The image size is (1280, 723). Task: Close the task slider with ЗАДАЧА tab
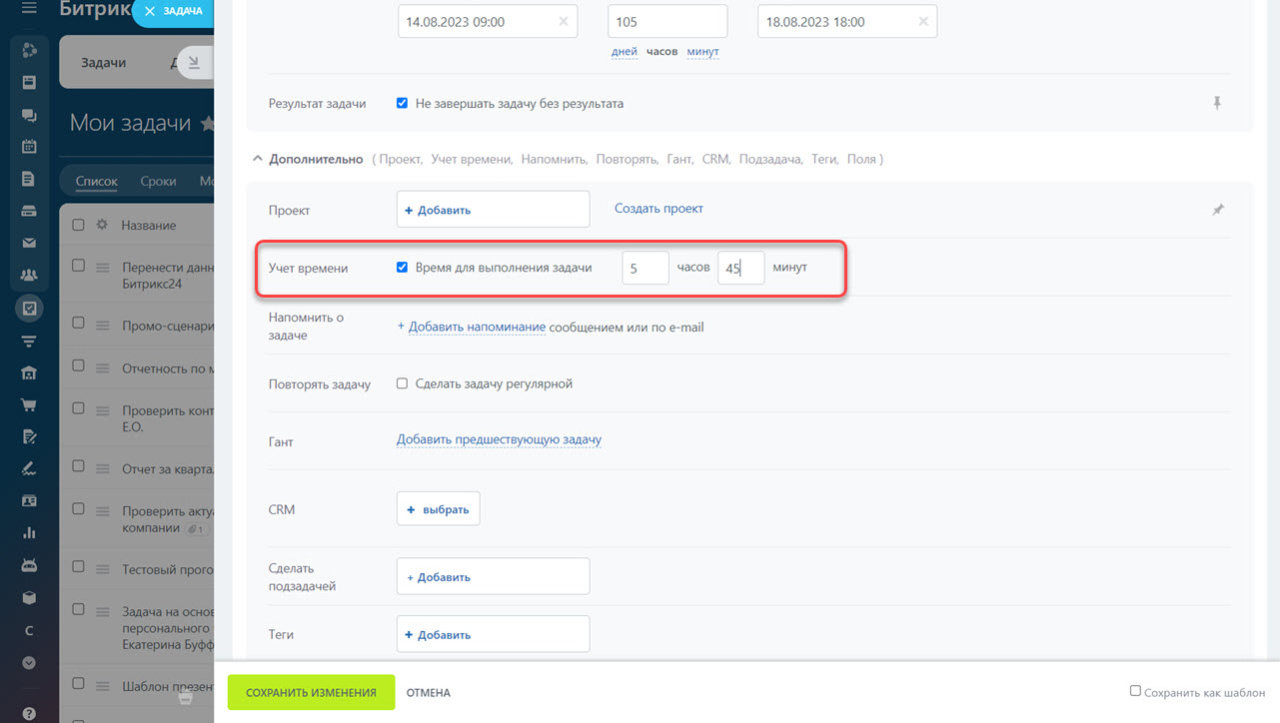point(149,11)
